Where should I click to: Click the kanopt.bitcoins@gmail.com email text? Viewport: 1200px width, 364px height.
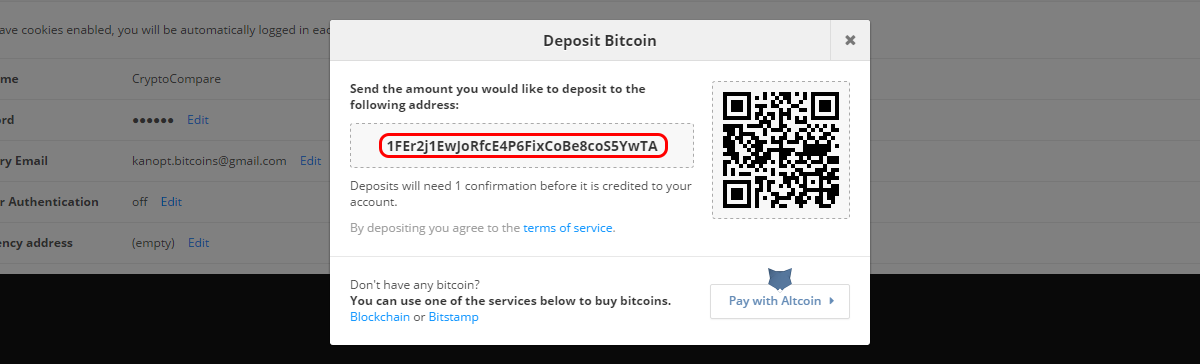[209, 160]
